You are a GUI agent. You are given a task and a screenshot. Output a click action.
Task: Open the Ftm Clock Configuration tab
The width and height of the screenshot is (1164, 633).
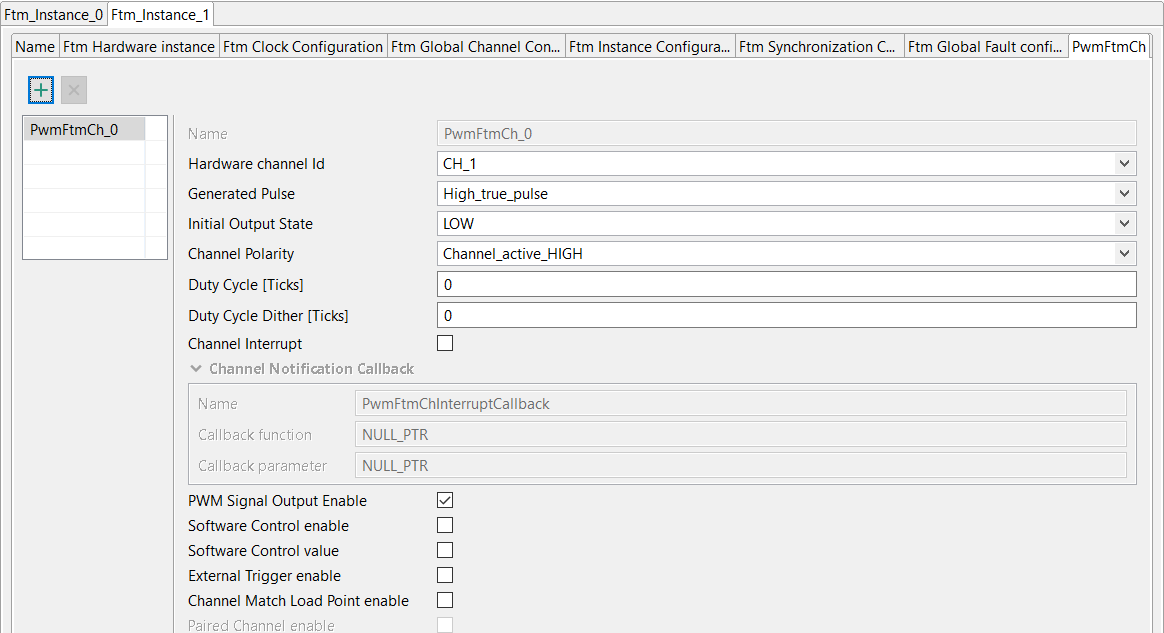pos(302,46)
